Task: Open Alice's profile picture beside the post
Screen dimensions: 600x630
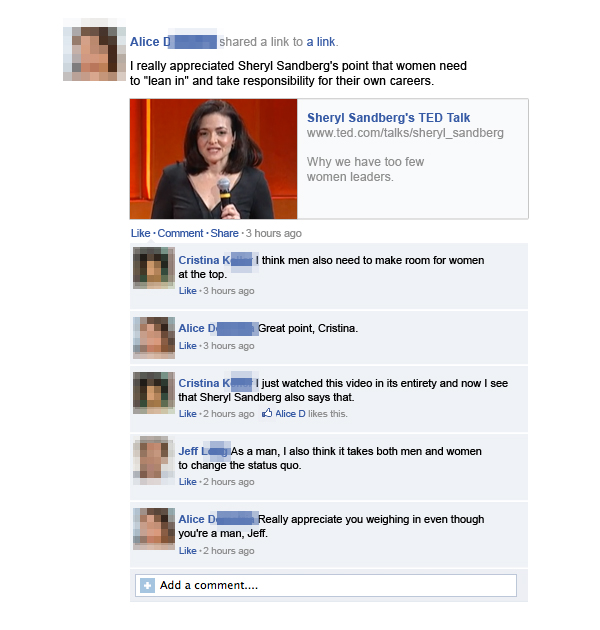Action: (x=94, y=49)
